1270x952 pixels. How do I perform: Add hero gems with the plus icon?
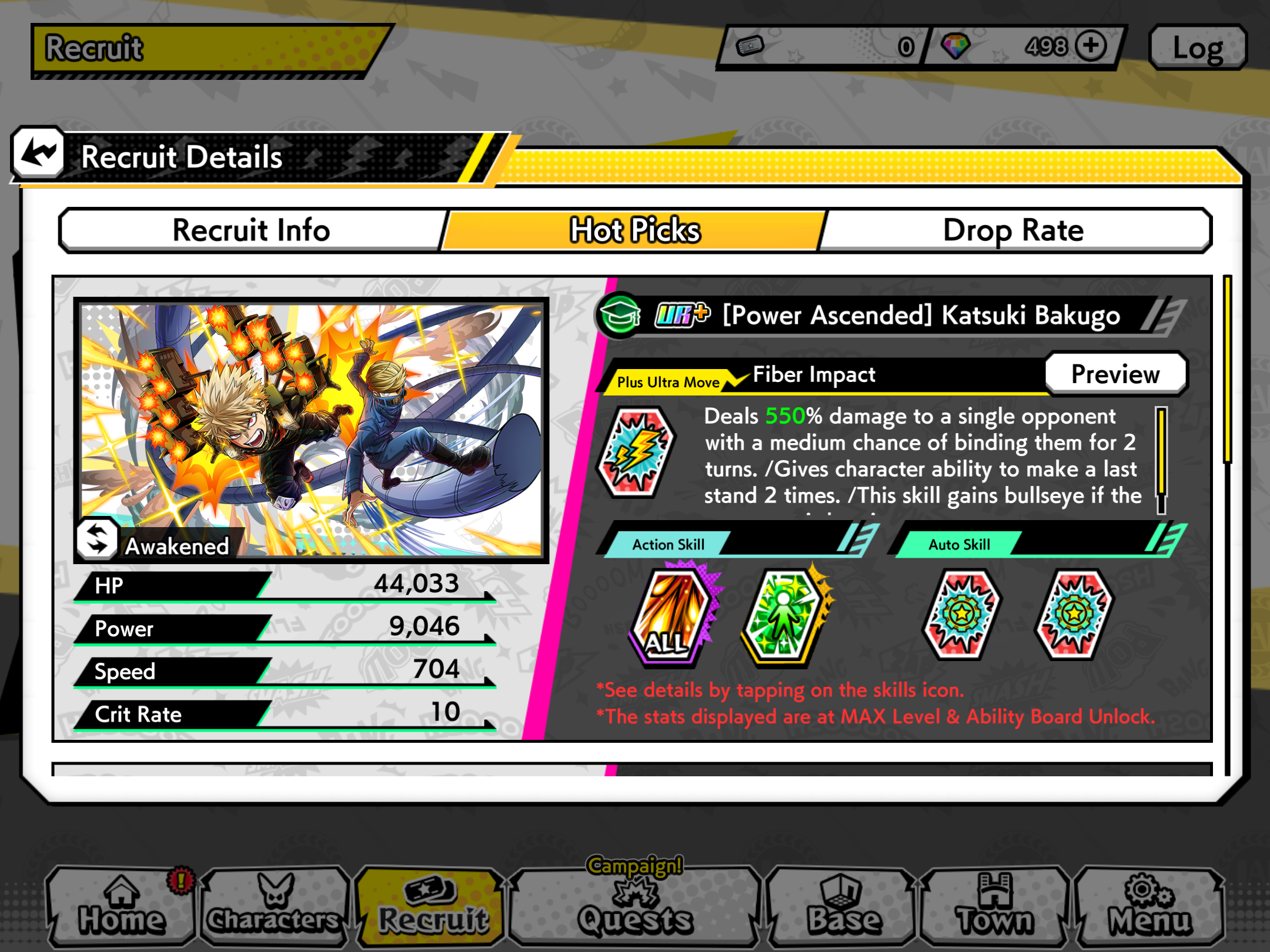point(1091,46)
